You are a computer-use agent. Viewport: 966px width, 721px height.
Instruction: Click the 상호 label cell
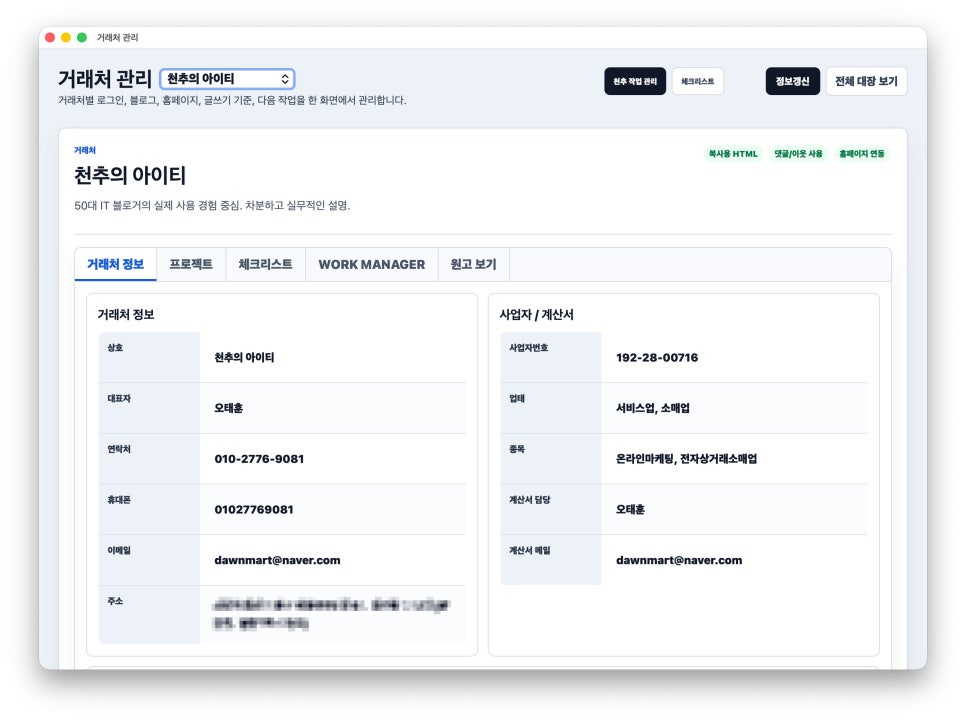coord(149,357)
